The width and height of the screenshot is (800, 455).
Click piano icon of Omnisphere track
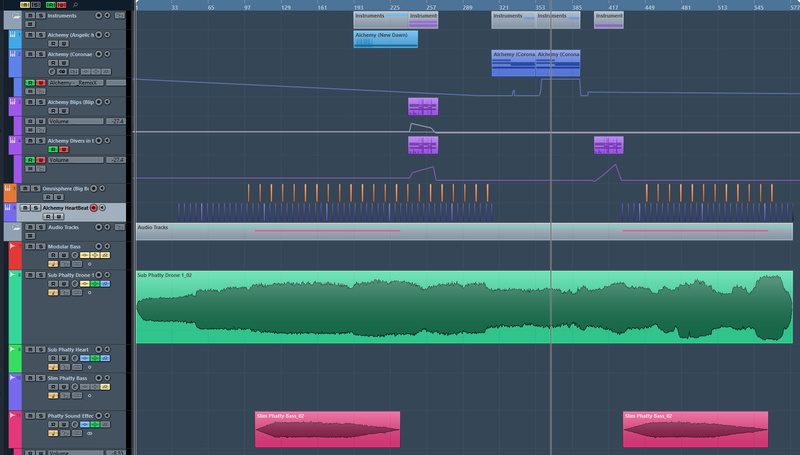[8, 188]
